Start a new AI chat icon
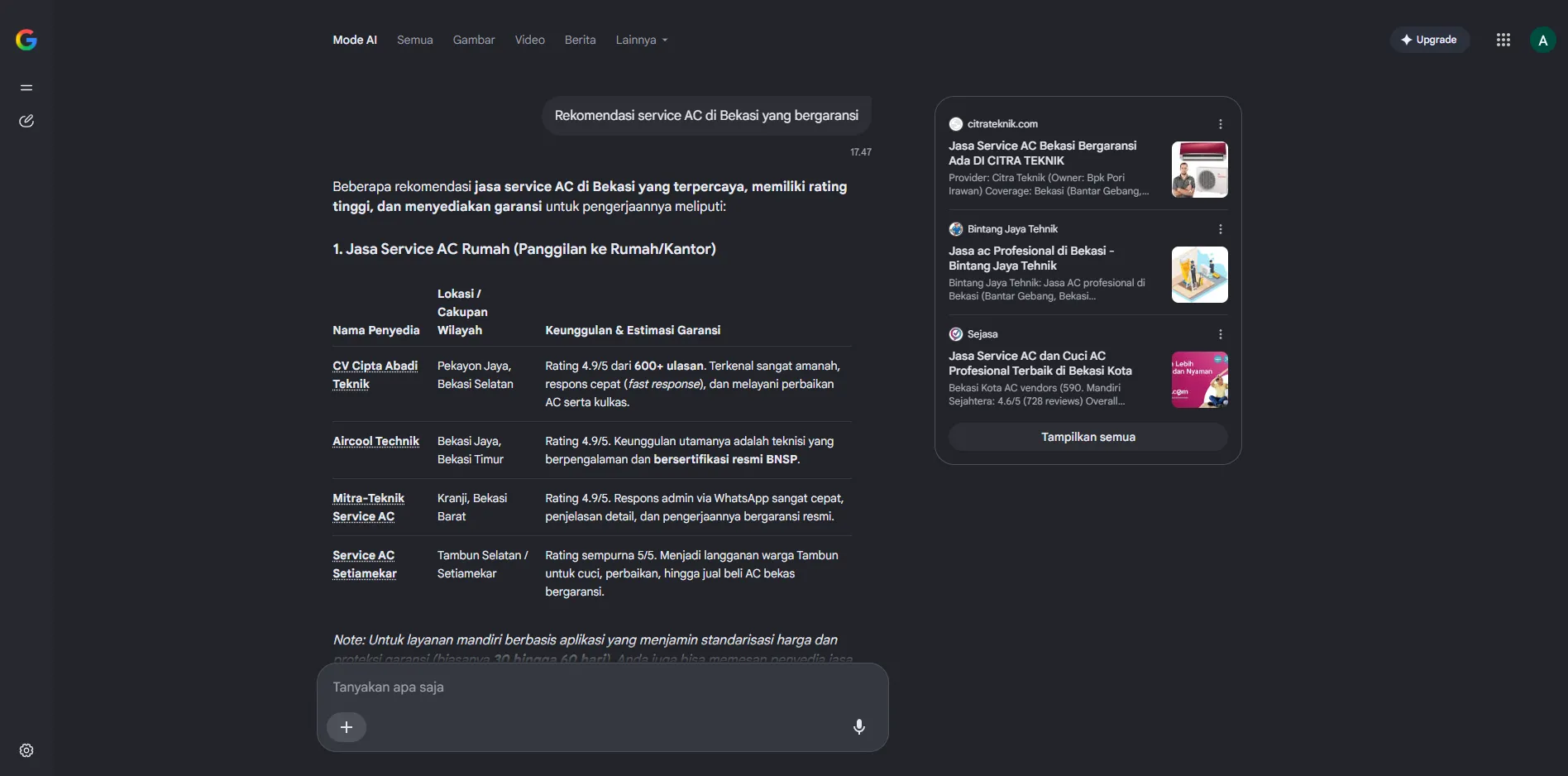Image resolution: width=1568 pixels, height=776 pixels. [26, 121]
